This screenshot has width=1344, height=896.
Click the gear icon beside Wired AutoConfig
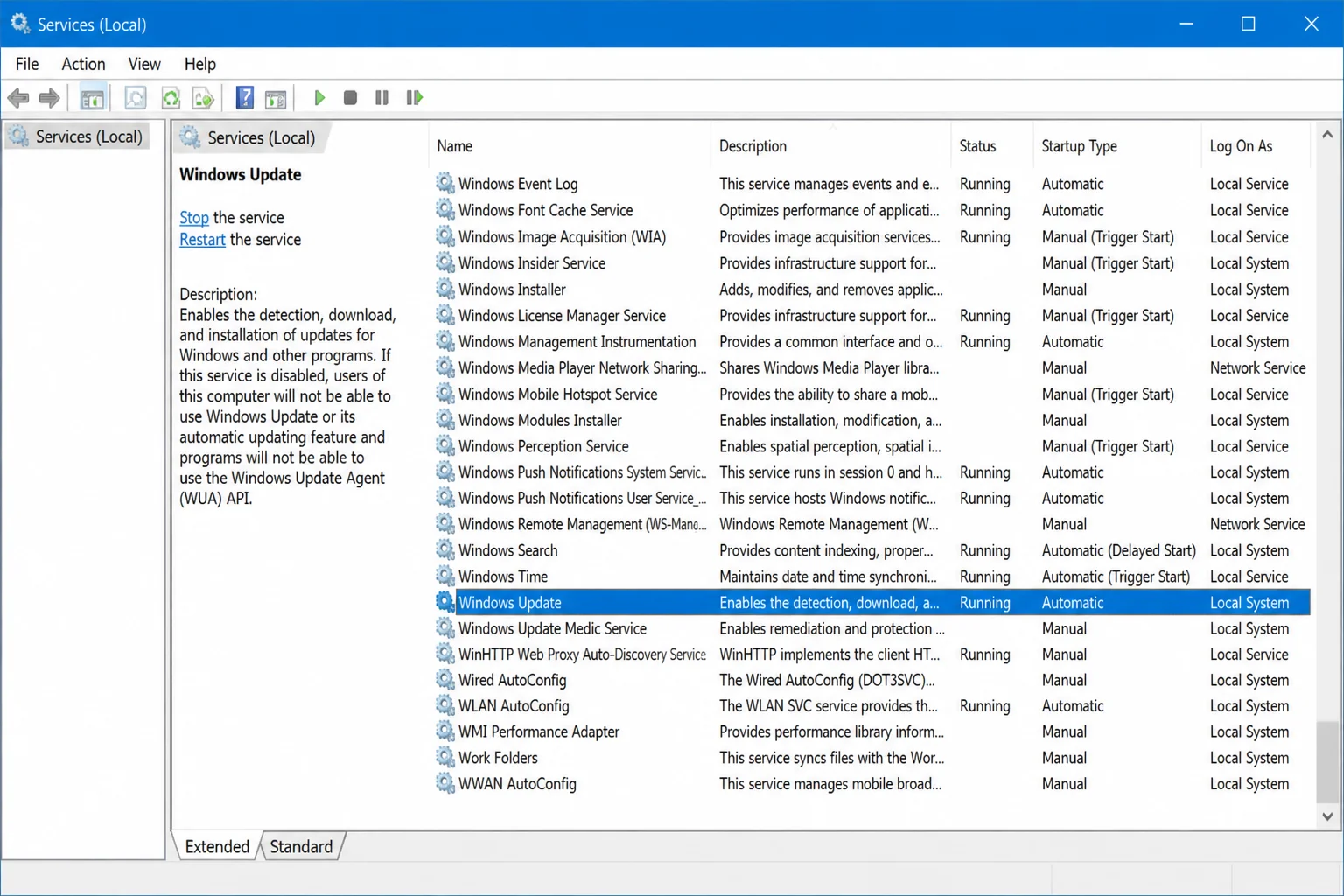pyautogui.click(x=445, y=680)
